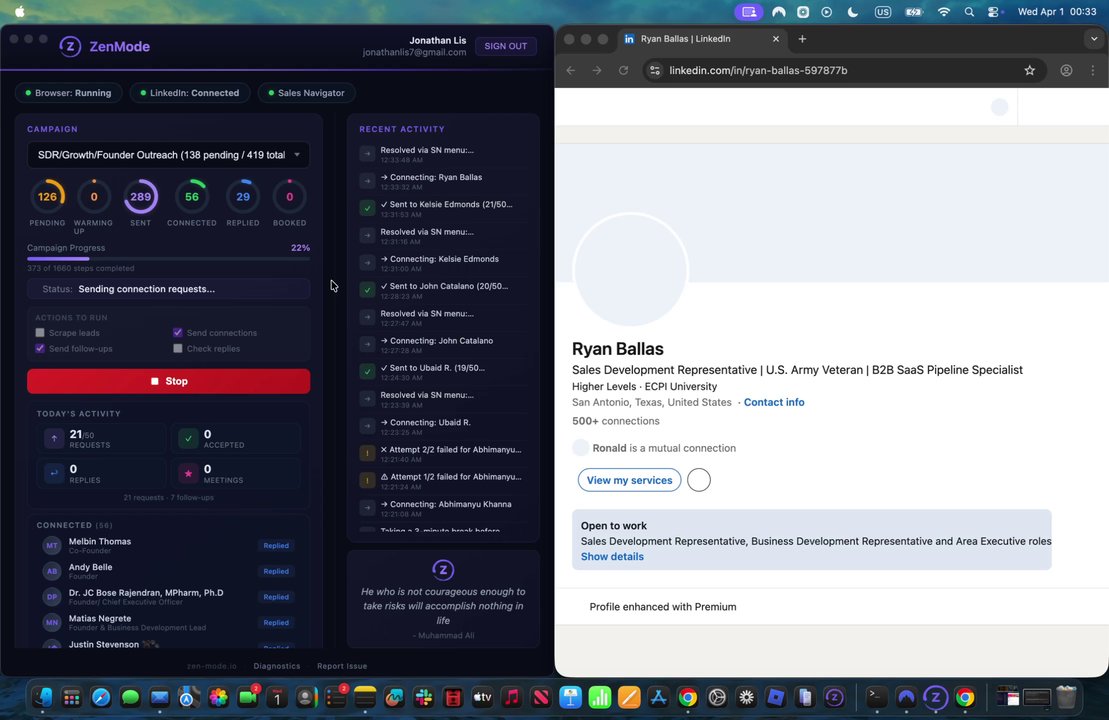
Task: Enable the Check replies checkbox
Action: point(178,348)
